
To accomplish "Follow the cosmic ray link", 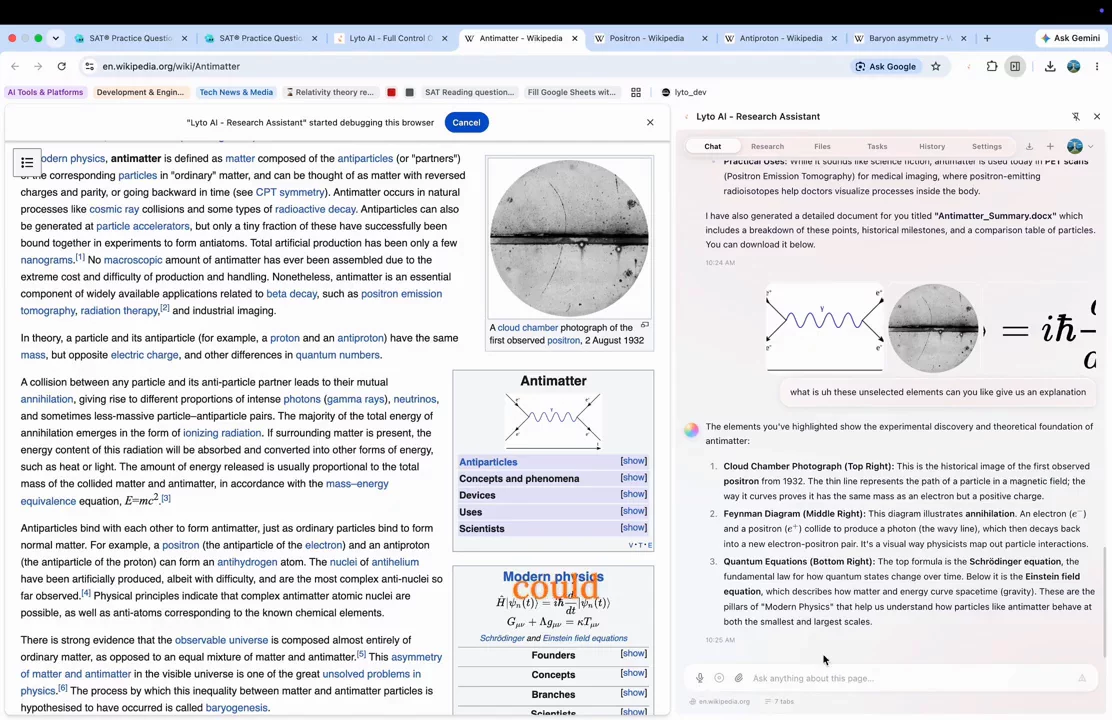I will coord(114,209).
